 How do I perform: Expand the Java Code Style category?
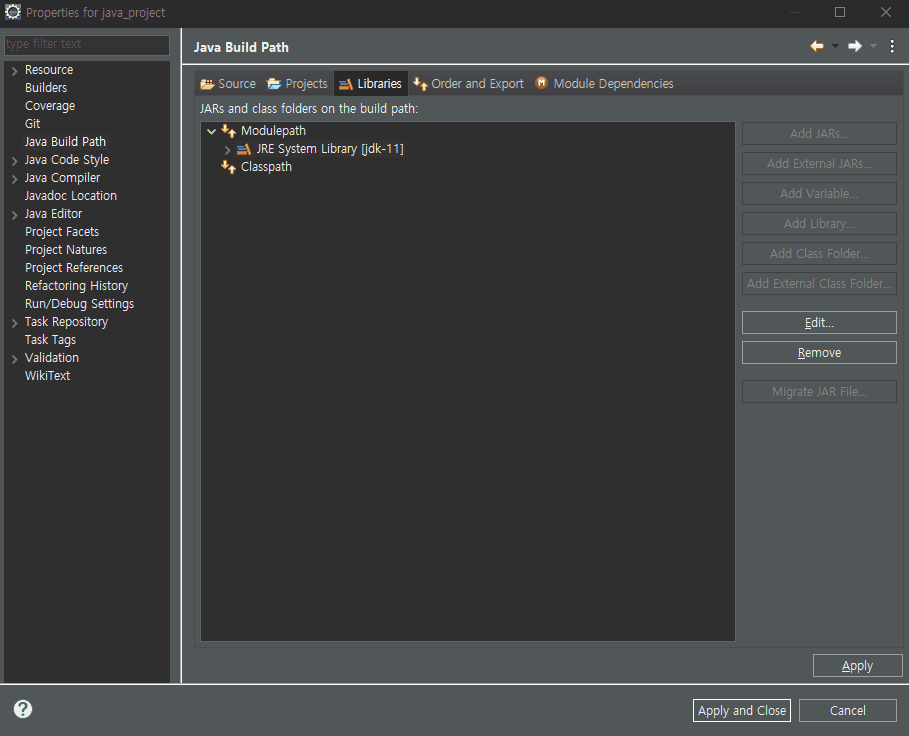coord(14,161)
